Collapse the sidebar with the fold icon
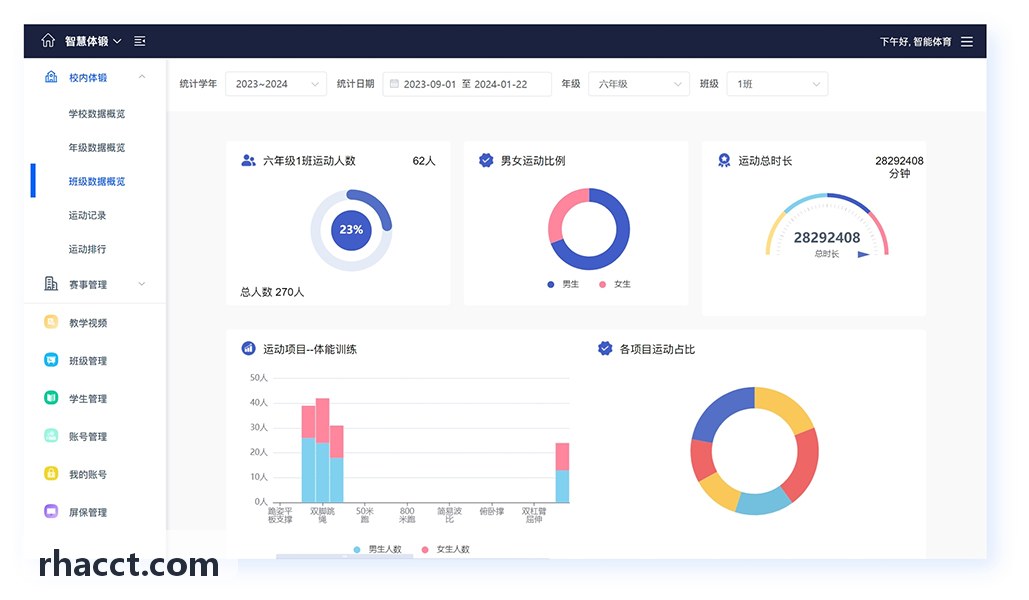 click(x=140, y=41)
